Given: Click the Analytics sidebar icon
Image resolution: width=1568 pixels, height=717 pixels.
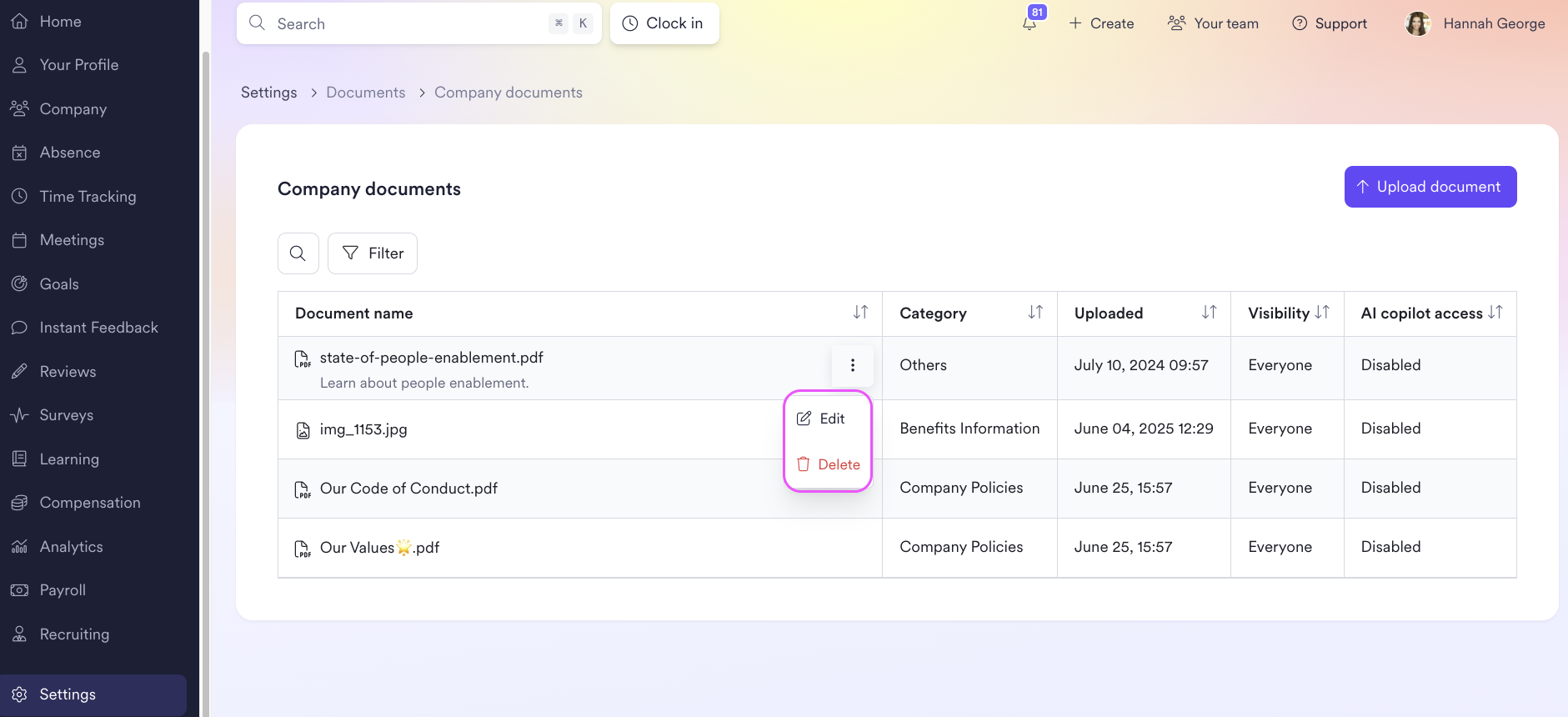Looking at the screenshot, I should point(20,547).
